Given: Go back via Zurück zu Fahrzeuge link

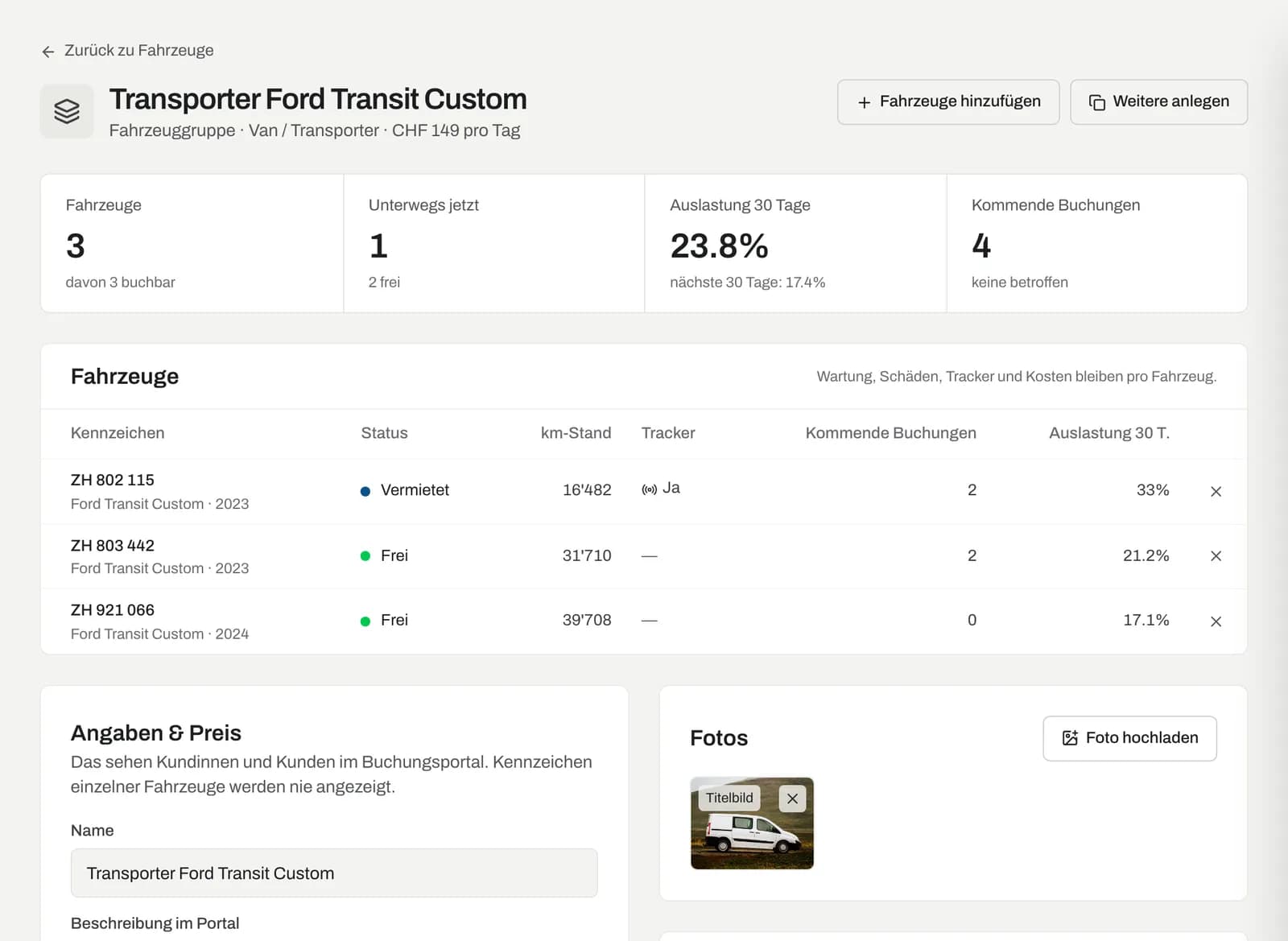Looking at the screenshot, I should (128, 51).
